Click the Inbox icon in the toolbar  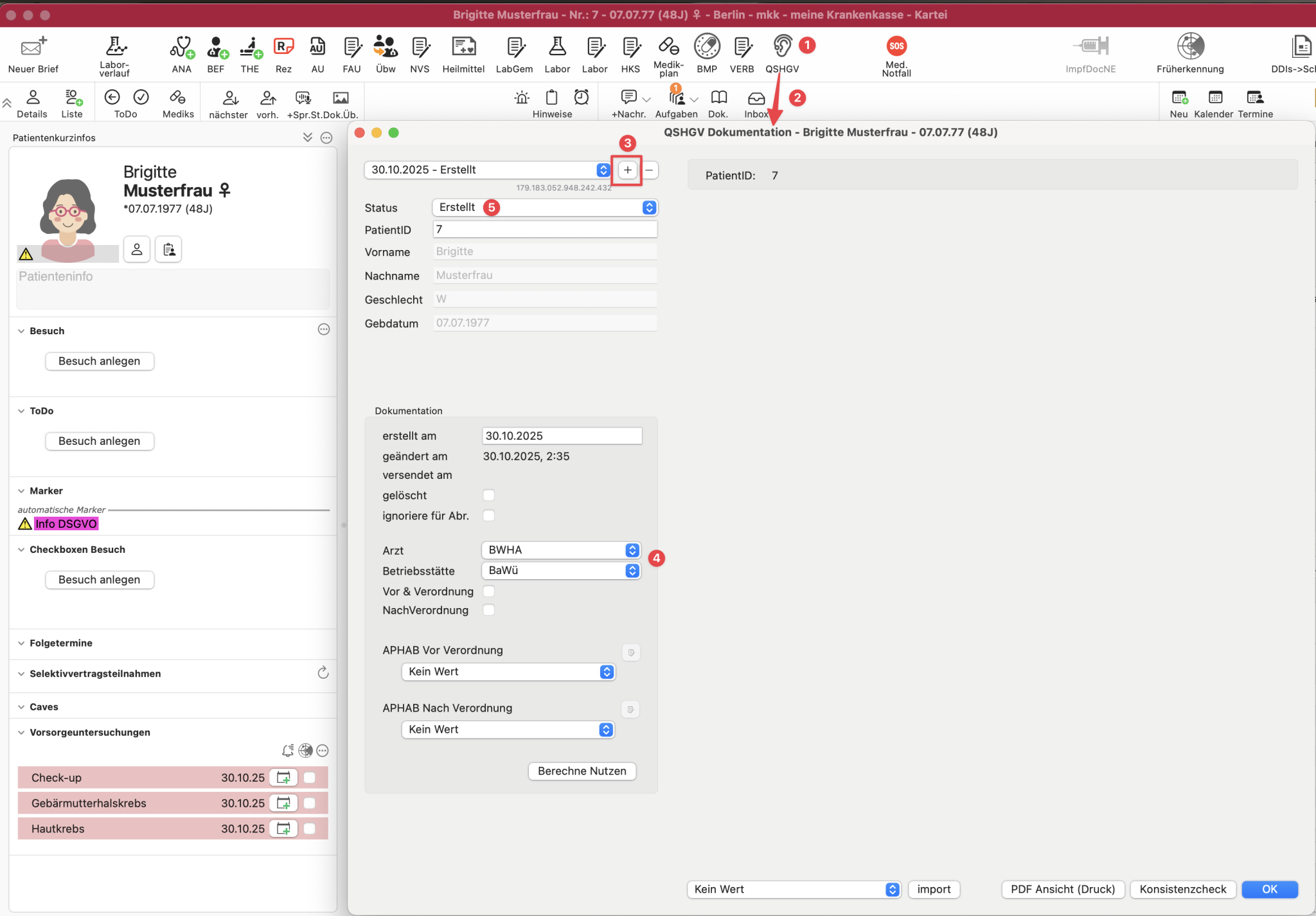pyautogui.click(x=756, y=98)
